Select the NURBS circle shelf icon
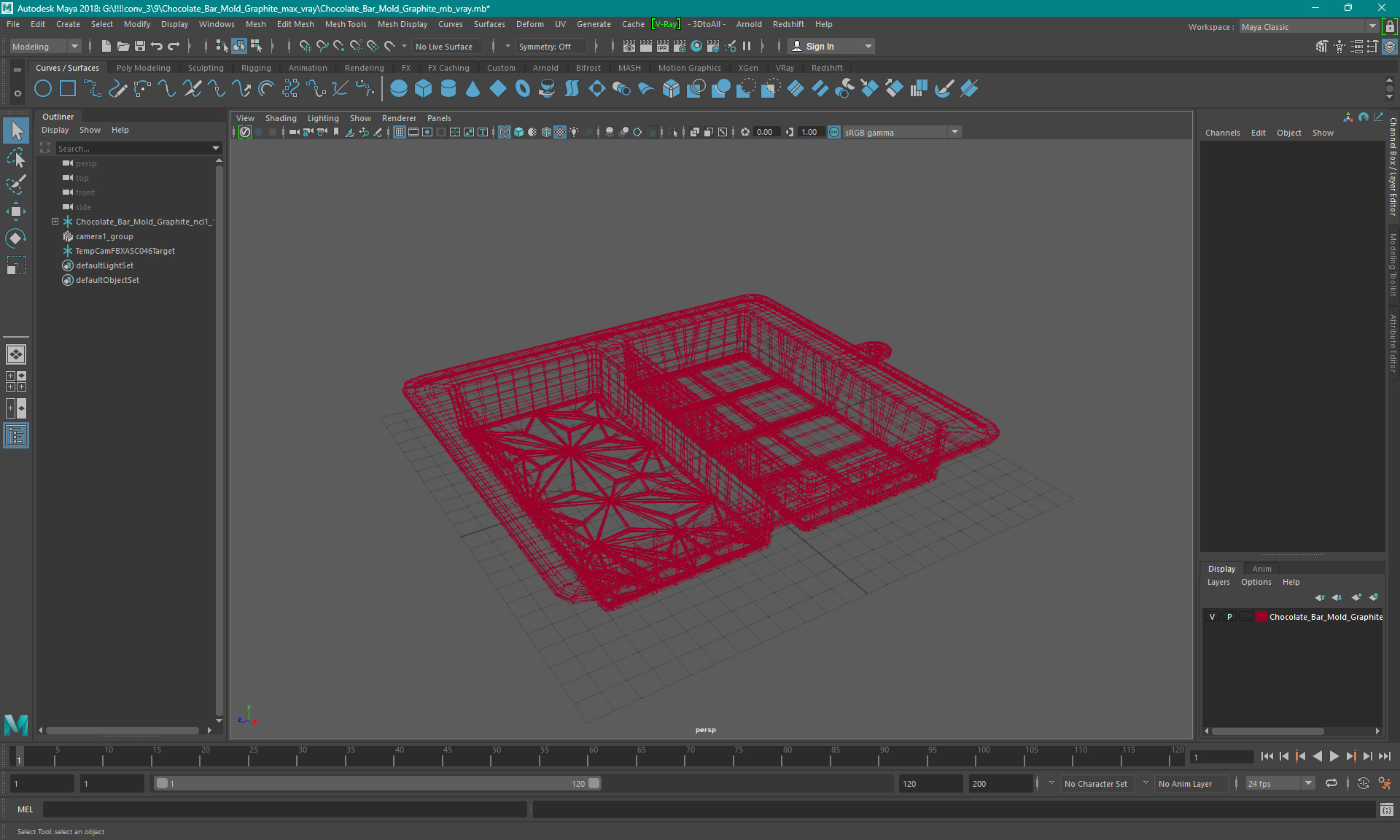The height and width of the screenshot is (840, 1400). tap(43, 89)
